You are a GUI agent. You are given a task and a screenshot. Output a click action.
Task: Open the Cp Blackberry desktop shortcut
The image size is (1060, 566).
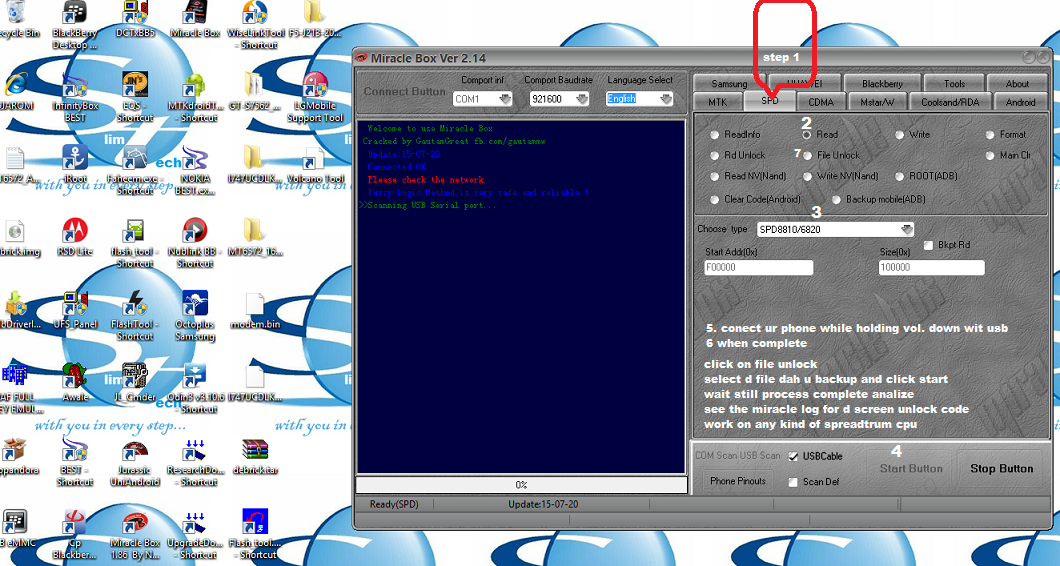75,523
